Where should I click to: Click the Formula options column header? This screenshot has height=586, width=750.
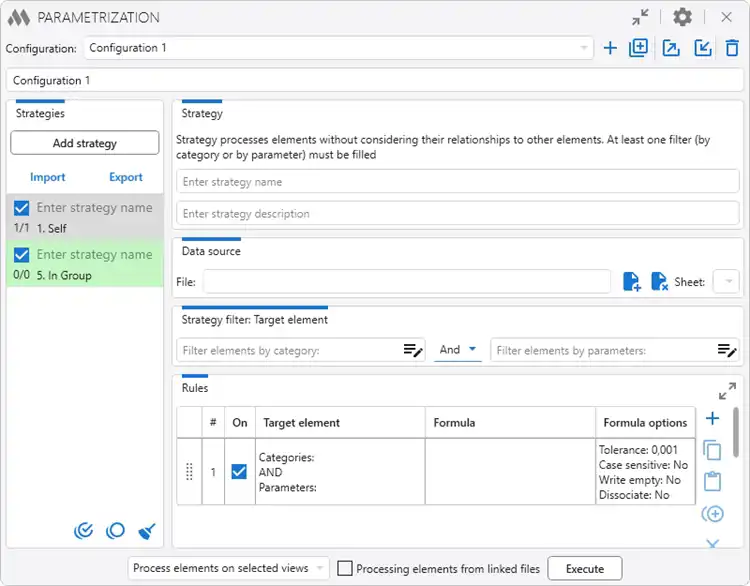pyautogui.click(x=645, y=423)
